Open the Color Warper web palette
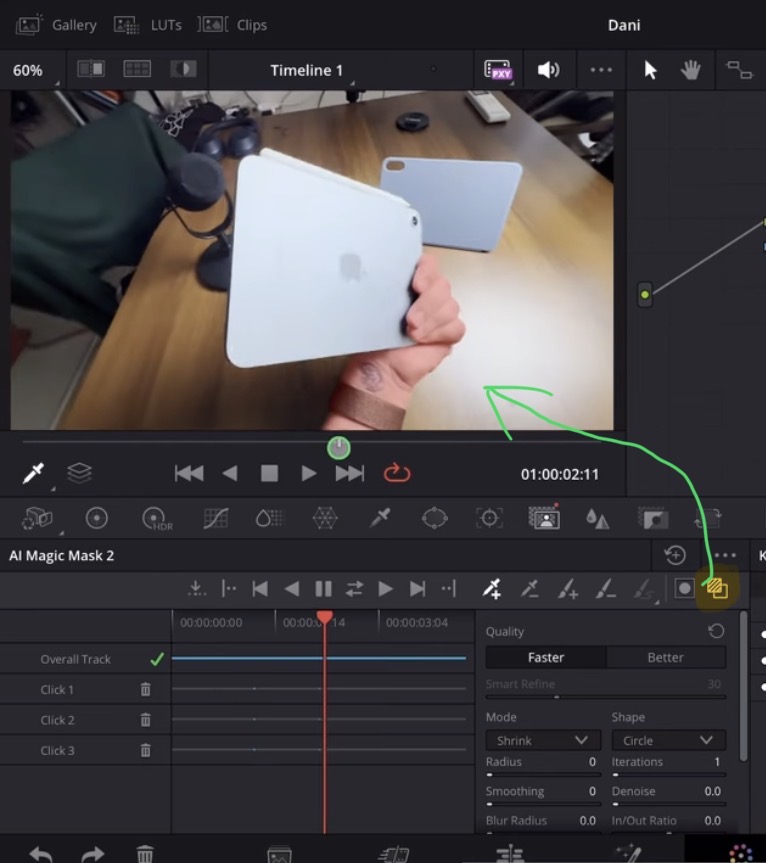766x863 pixels. tap(325, 518)
